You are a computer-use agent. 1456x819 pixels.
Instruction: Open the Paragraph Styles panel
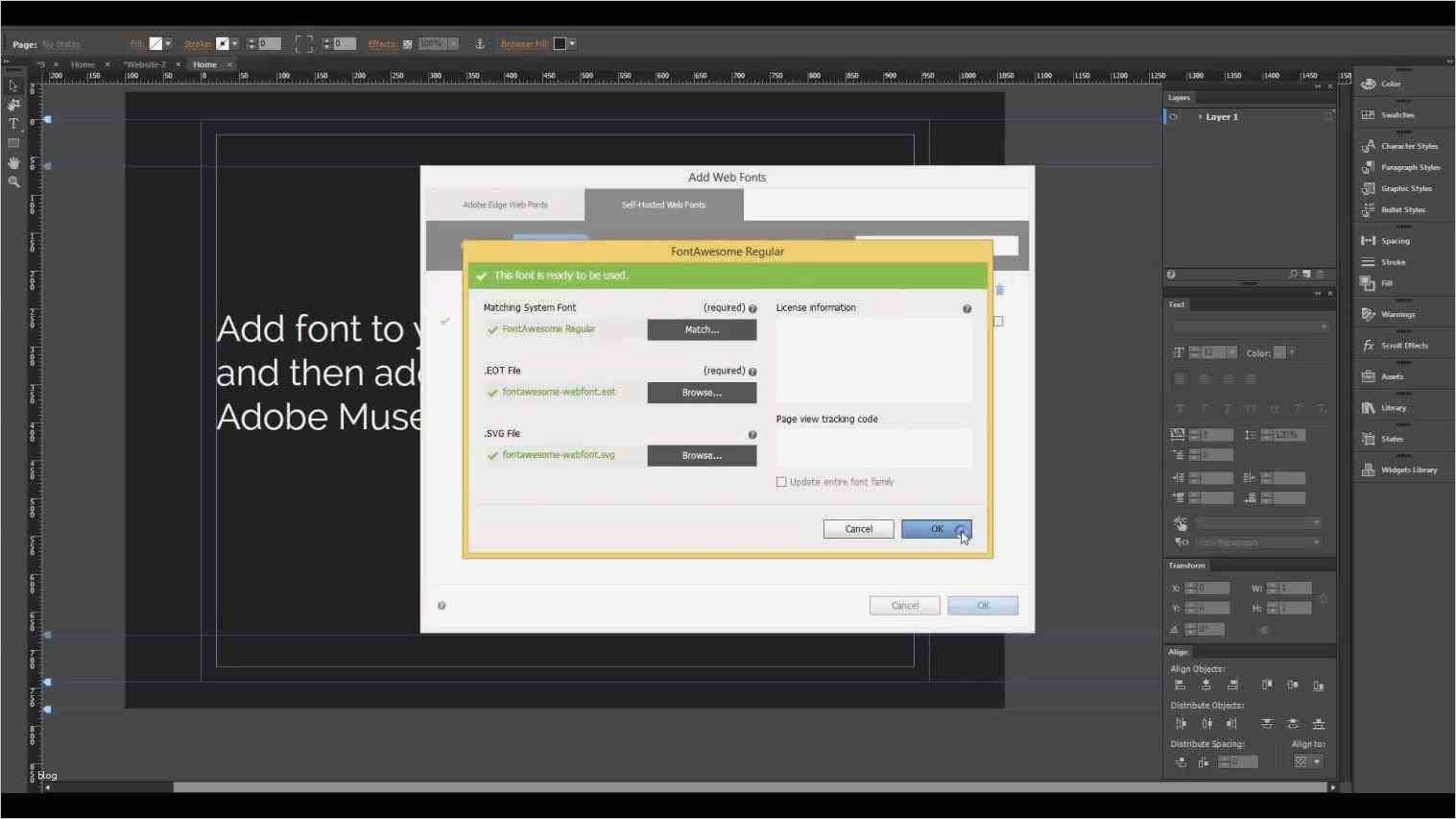[1401, 167]
